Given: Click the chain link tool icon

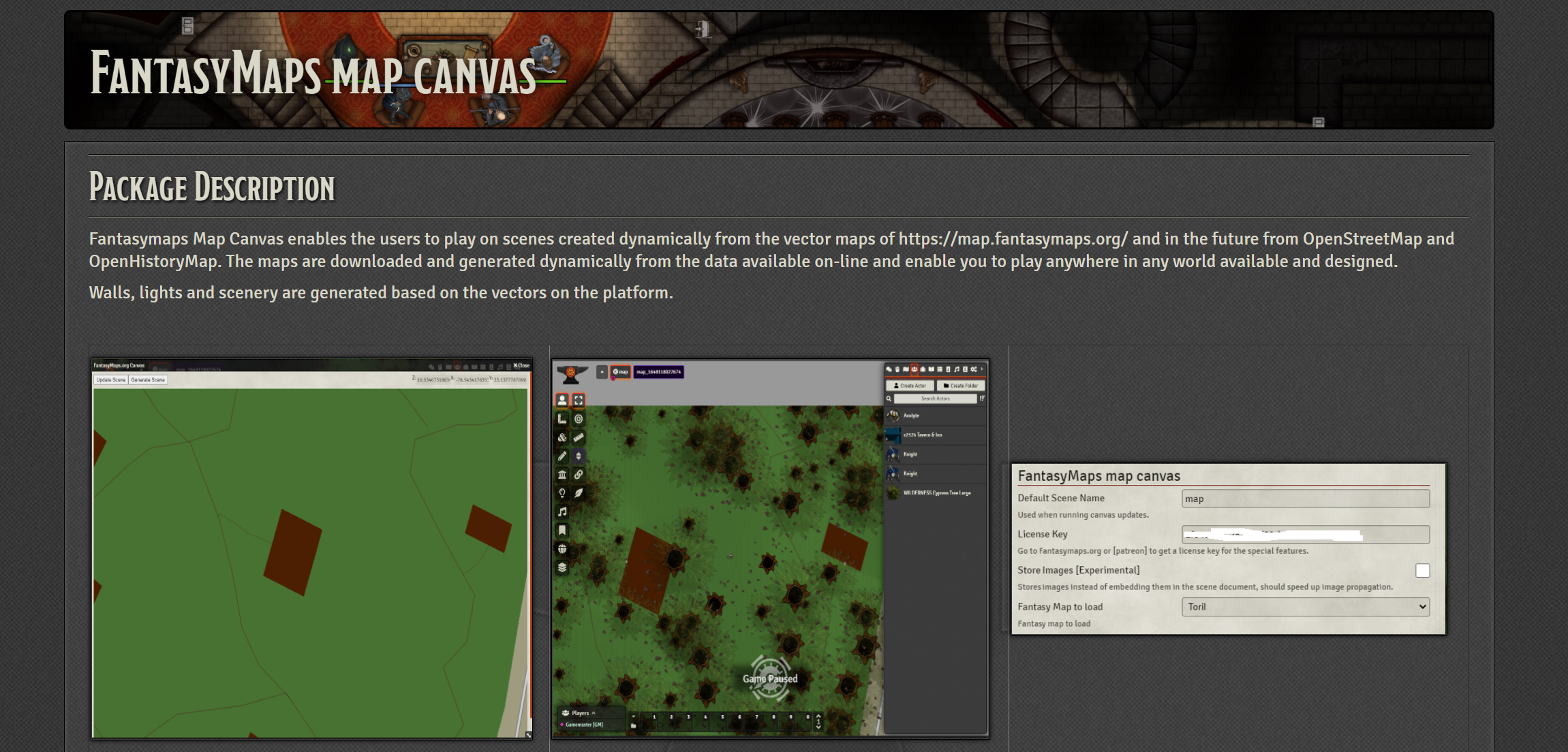Looking at the screenshot, I should [x=579, y=474].
